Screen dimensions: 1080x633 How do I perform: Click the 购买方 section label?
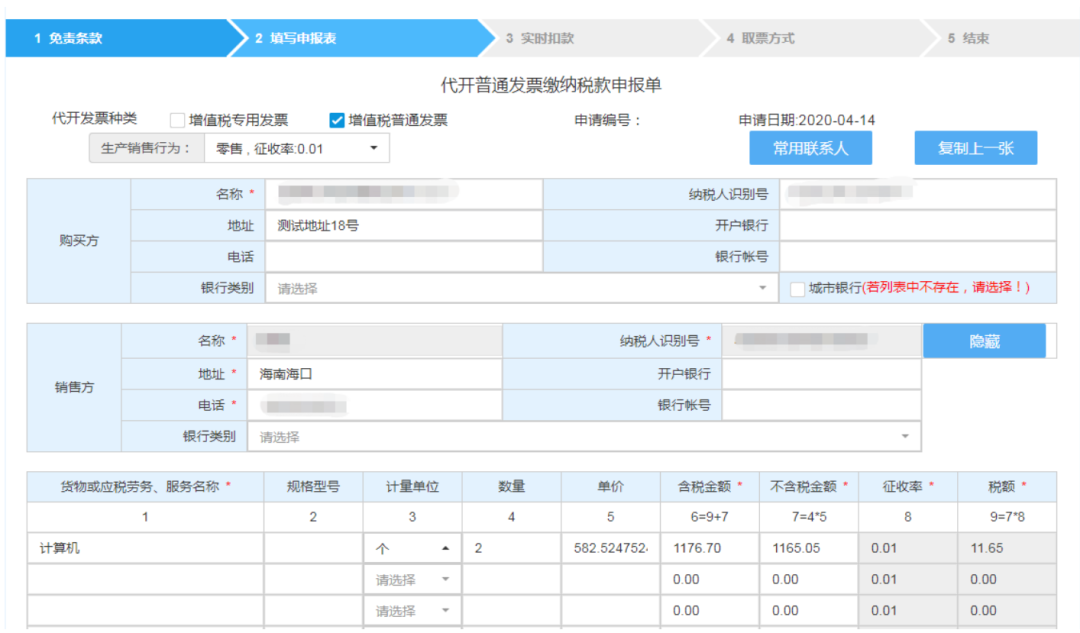point(79,240)
